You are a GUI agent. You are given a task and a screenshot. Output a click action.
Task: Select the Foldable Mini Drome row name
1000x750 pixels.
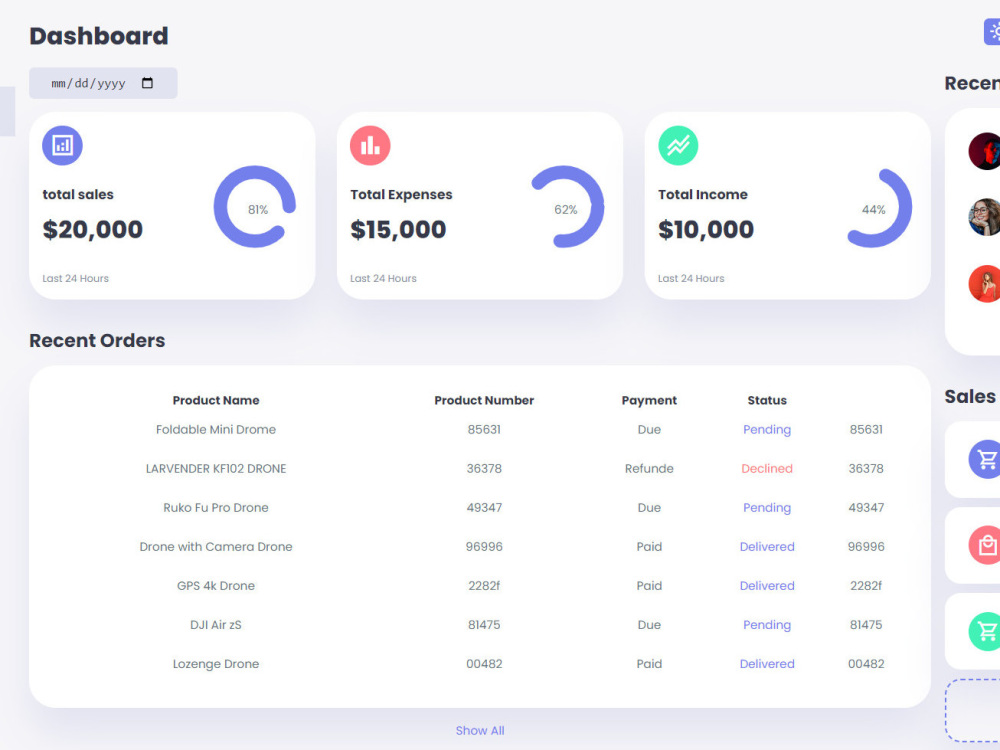pyautogui.click(x=216, y=429)
